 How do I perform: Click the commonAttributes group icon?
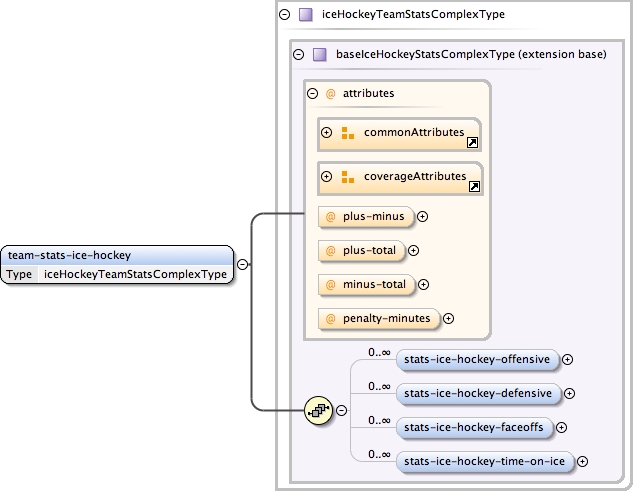click(x=348, y=133)
